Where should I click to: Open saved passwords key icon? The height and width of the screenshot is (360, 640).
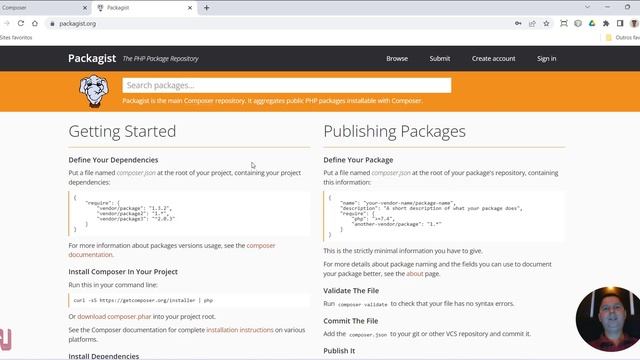tap(518, 24)
